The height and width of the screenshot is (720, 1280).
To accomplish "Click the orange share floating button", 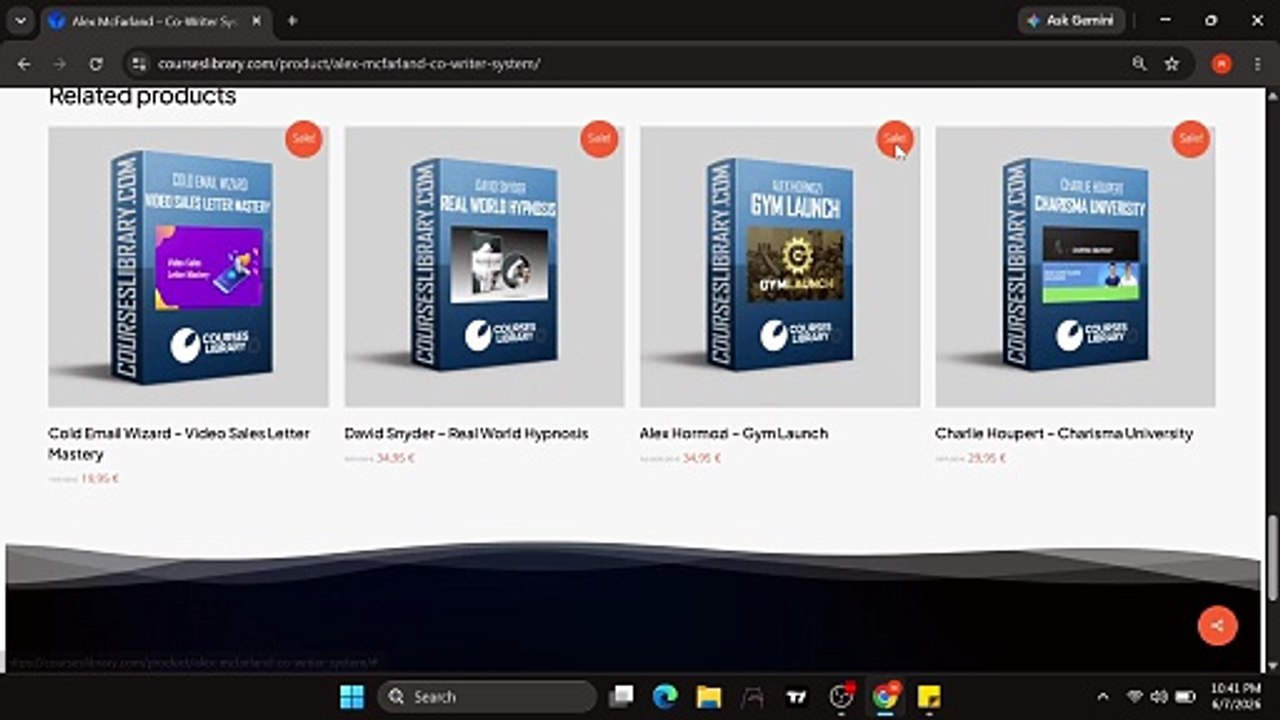I will coord(1217,626).
